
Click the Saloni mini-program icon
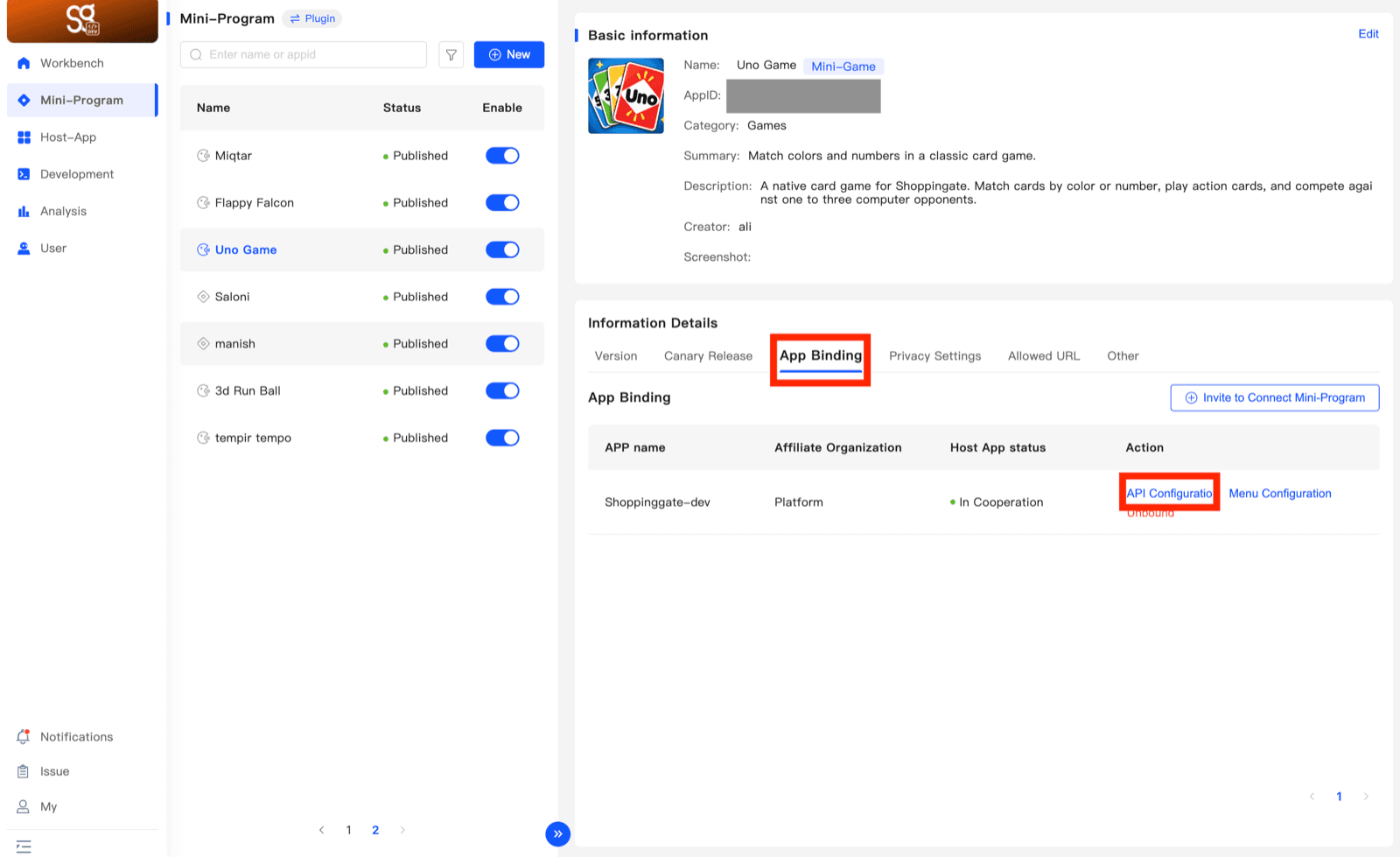tap(203, 297)
